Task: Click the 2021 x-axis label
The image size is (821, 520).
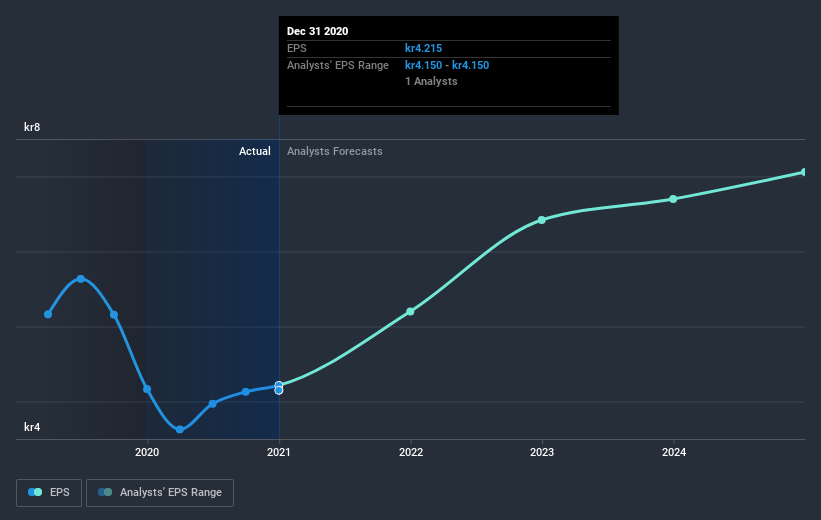Action: click(x=279, y=452)
